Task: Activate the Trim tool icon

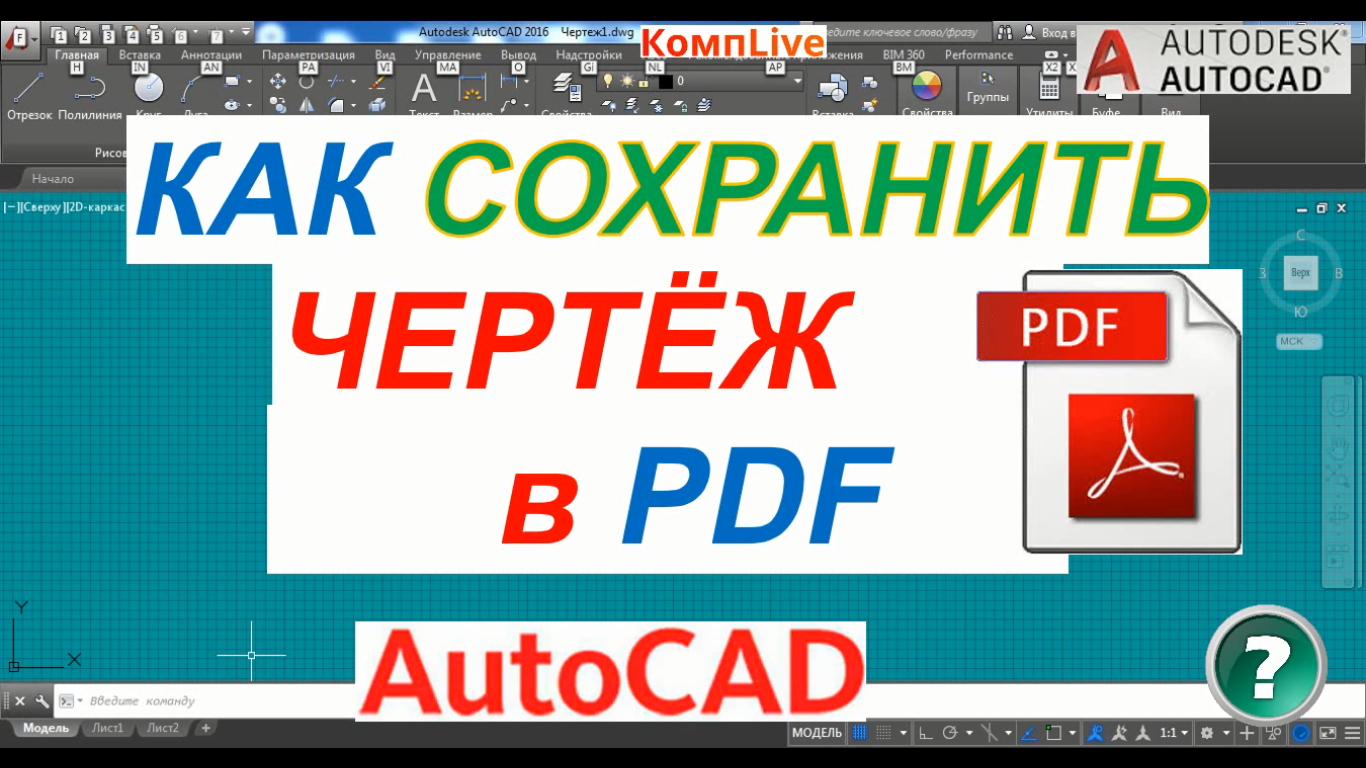Action: 337,81
